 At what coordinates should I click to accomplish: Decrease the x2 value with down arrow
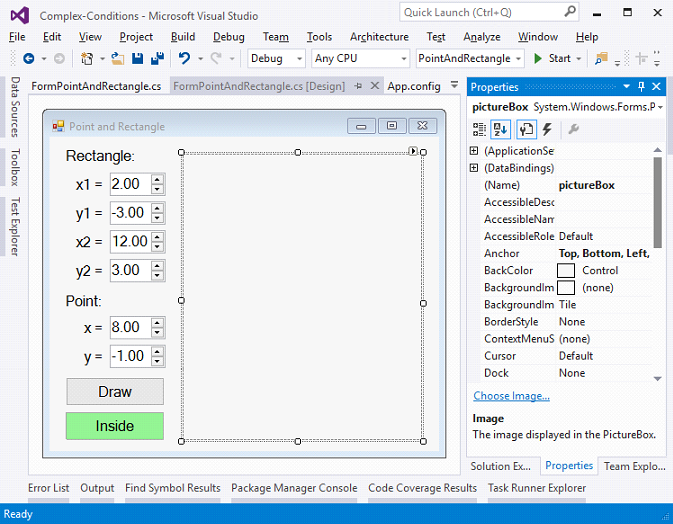(x=158, y=246)
